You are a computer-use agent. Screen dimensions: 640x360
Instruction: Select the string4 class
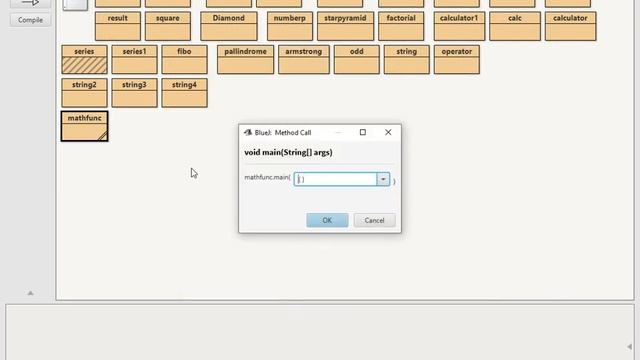click(x=184, y=93)
